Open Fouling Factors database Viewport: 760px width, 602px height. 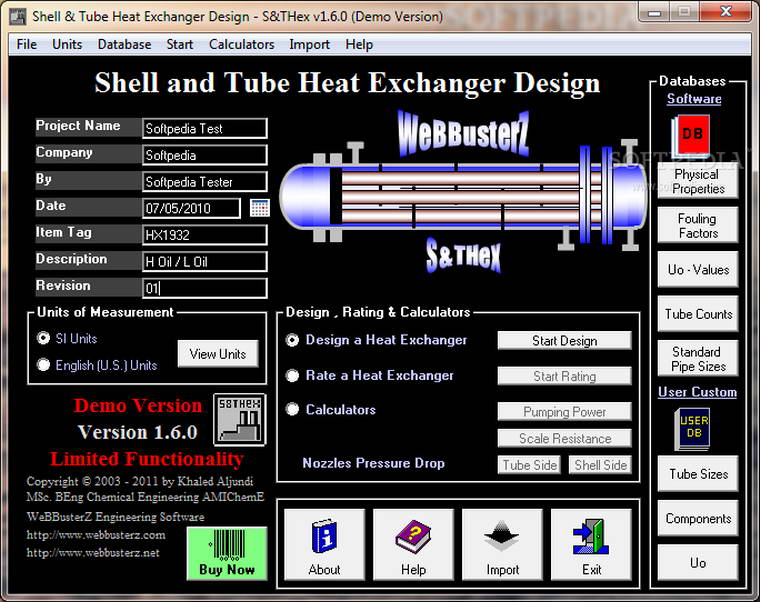tap(697, 225)
